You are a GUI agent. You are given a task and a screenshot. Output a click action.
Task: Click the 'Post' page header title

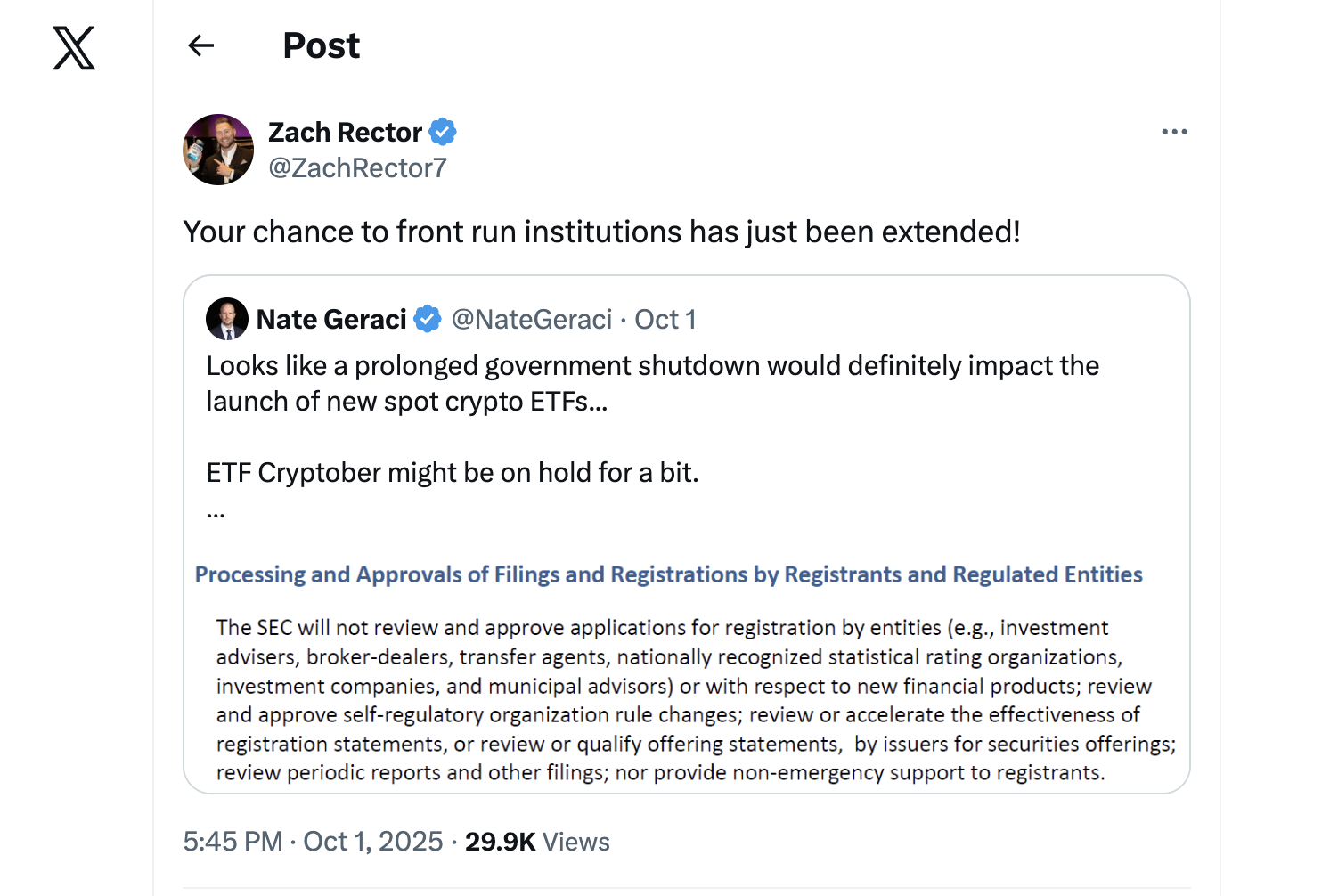tap(321, 45)
